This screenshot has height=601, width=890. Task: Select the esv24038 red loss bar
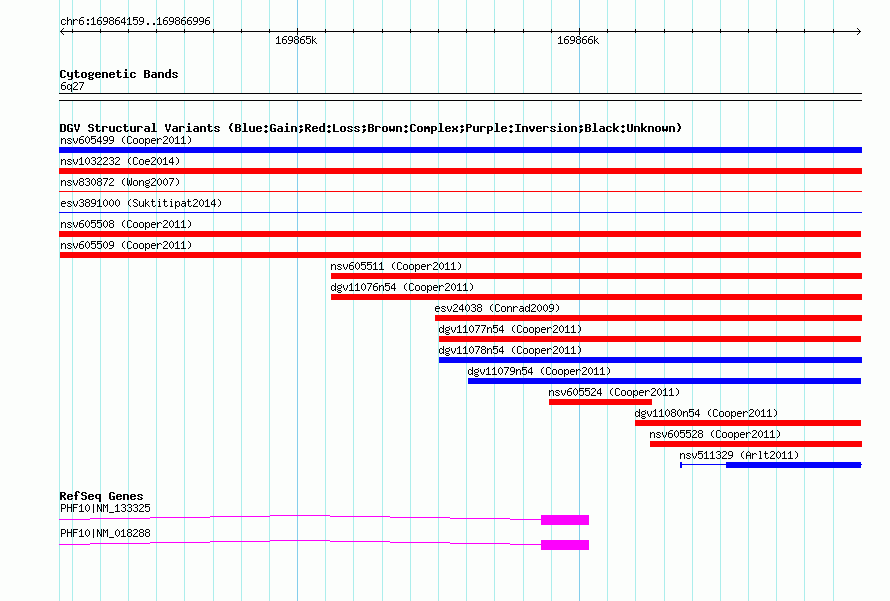[648, 318]
